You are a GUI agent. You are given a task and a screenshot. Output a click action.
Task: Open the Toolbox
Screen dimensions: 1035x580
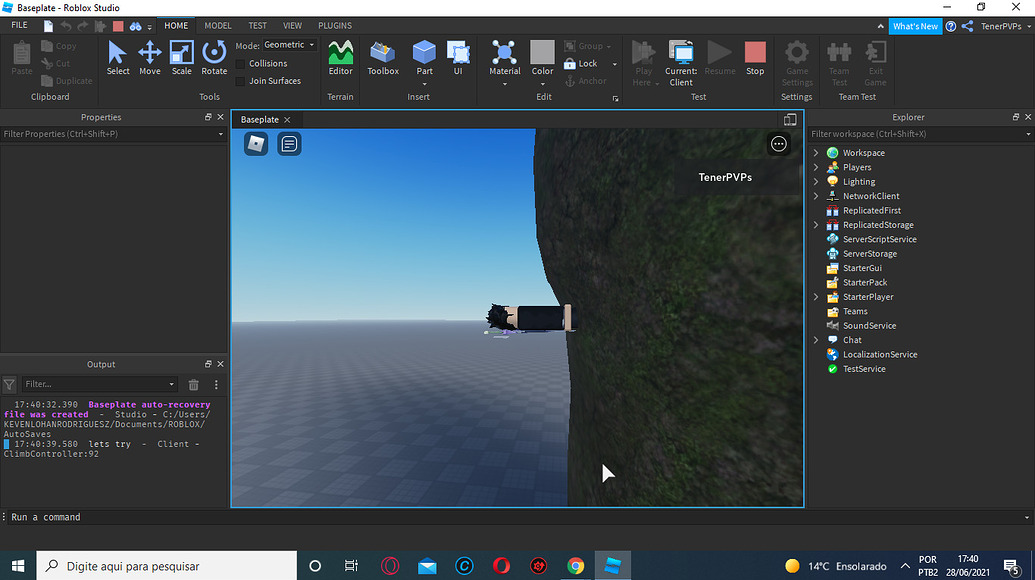[x=383, y=59]
